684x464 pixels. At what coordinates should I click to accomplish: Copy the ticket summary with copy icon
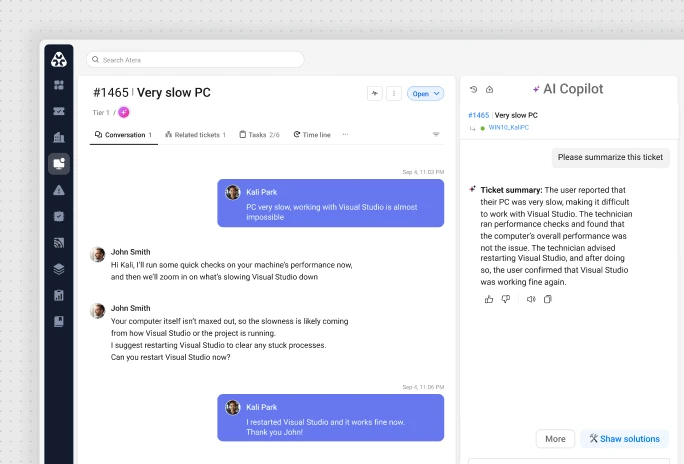pyautogui.click(x=547, y=299)
